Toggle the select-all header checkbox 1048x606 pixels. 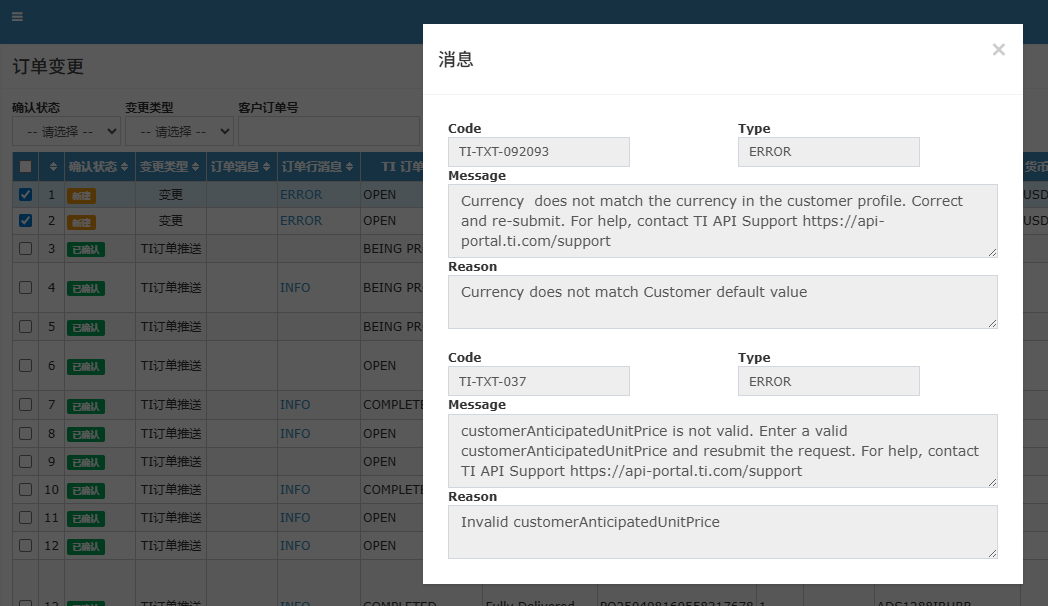(x=26, y=167)
